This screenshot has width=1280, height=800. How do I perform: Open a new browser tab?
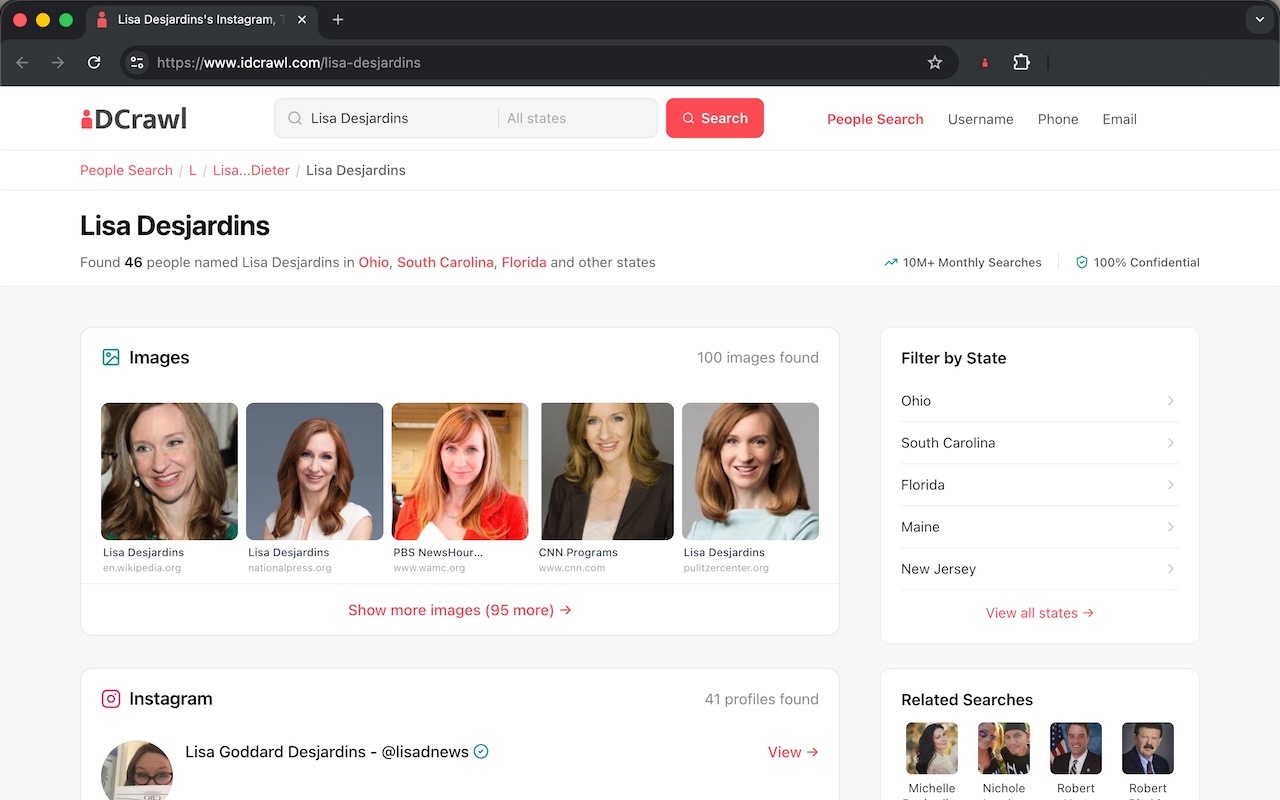pos(338,20)
